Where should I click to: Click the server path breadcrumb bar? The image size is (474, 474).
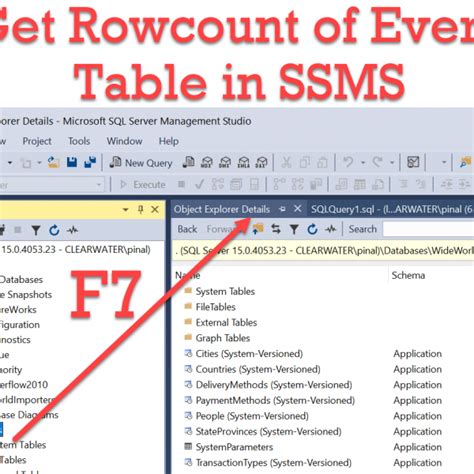point(323,250)
